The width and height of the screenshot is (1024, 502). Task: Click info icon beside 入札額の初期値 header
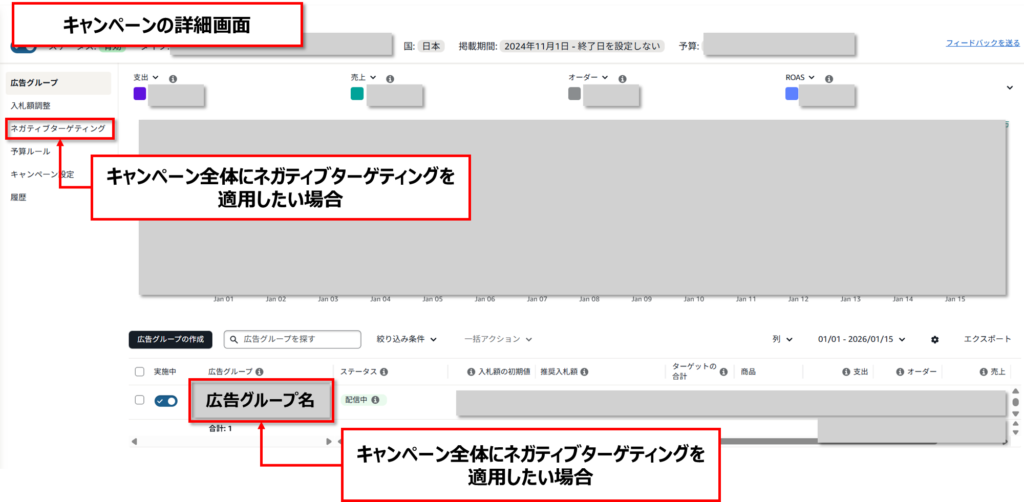(x=470, y=371)
